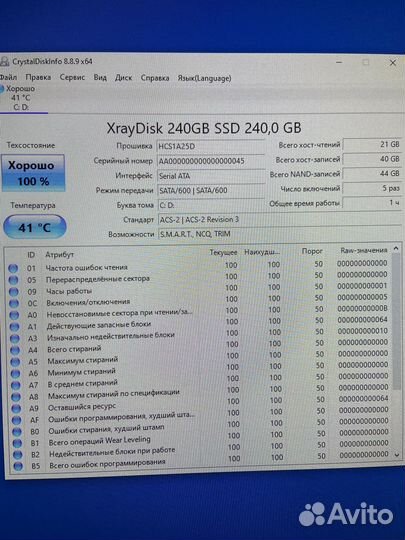The height and width of the screenshot is (540, 405).
Task: Click the Хорошо 100 % health status button
Action: pos(33,173)
